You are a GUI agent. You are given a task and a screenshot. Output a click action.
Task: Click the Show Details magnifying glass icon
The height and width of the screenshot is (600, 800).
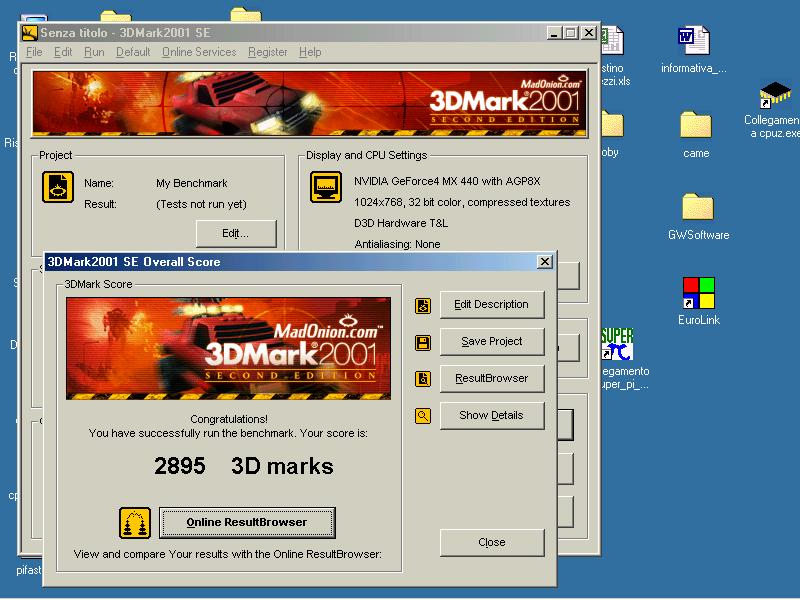click(422, 416)
